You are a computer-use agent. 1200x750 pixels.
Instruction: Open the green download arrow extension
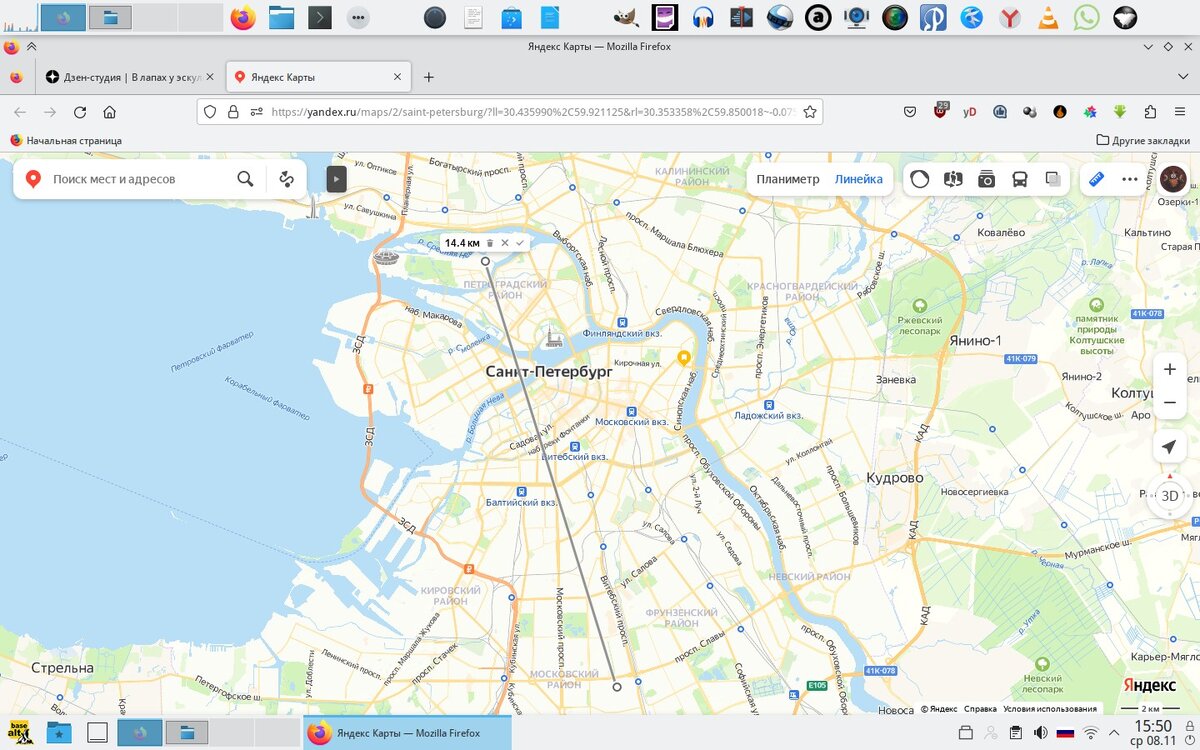[1120, 112]
